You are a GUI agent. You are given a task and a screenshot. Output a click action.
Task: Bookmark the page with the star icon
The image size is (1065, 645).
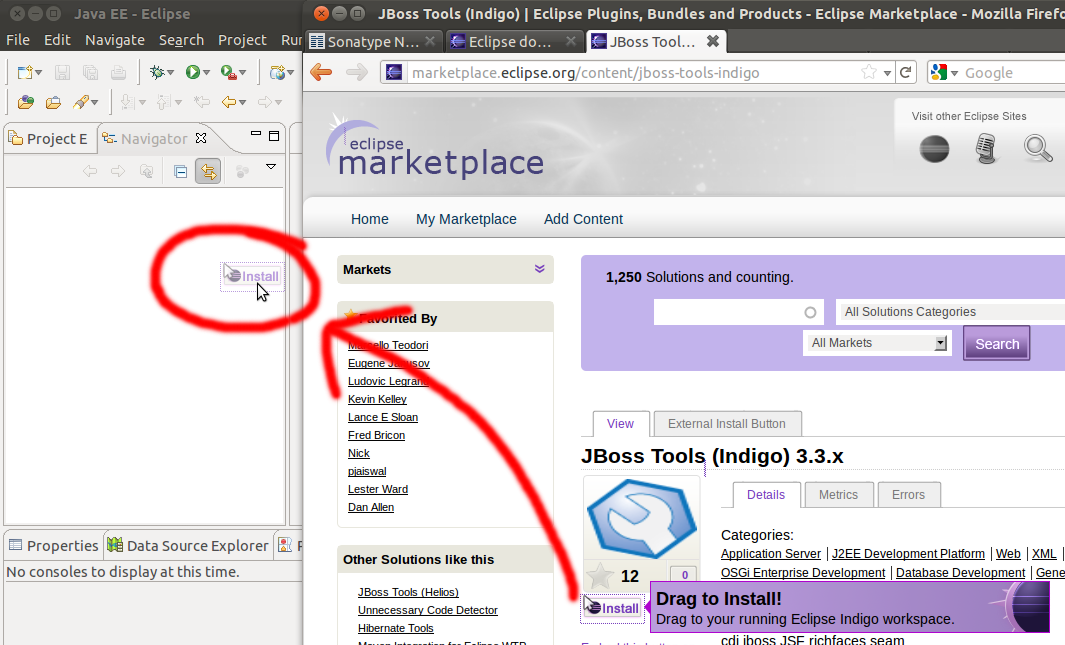869,72
